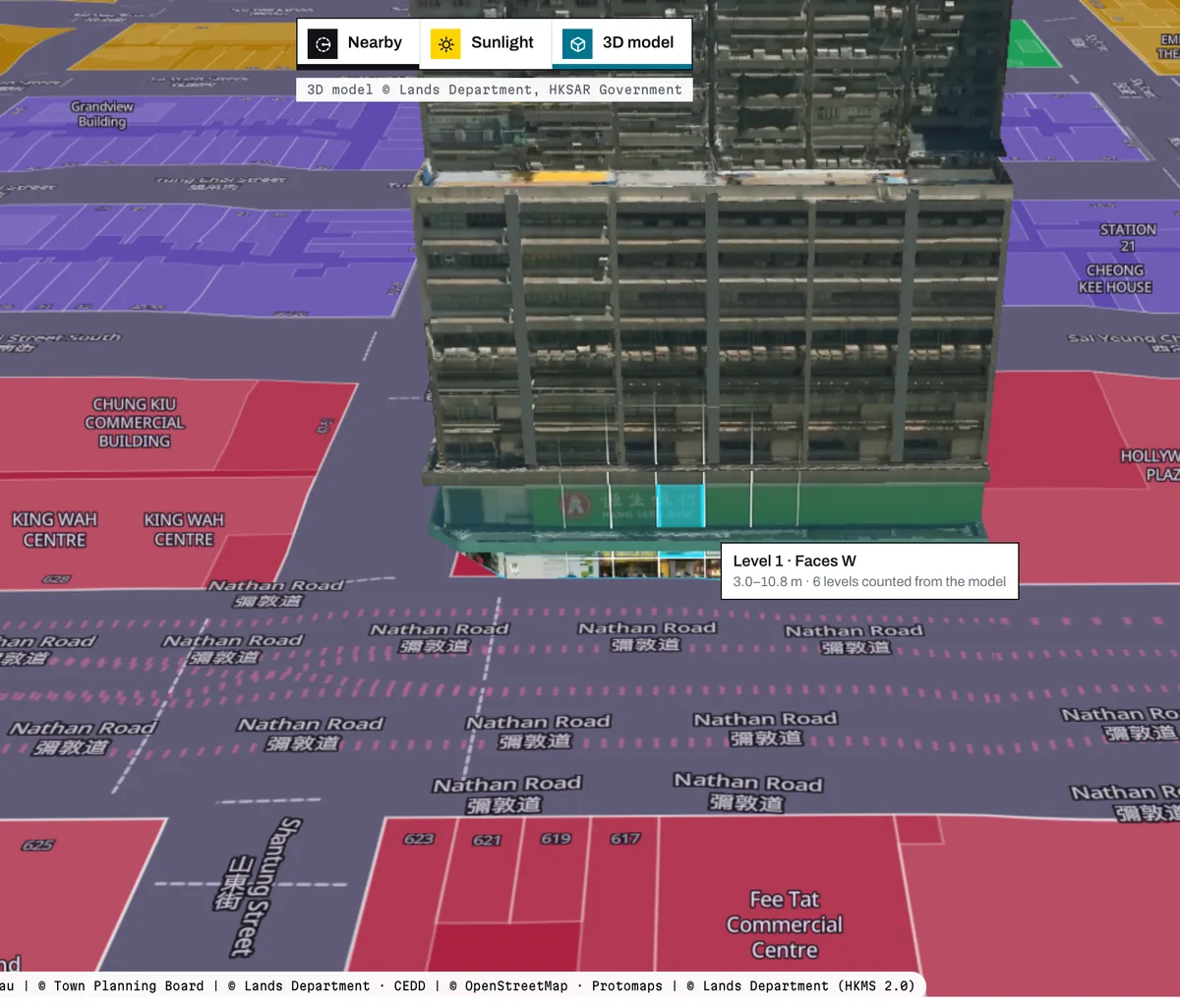Select the lot numbered 621
This screenshot has height=1008, width=1180.
(x=487, y=840)
